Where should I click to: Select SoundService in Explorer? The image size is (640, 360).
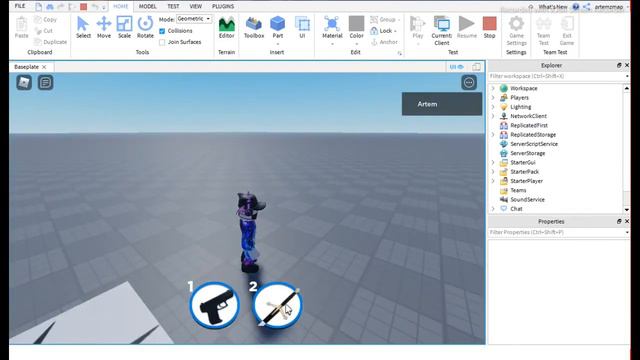pyautogui.click(x=527, y=200)
